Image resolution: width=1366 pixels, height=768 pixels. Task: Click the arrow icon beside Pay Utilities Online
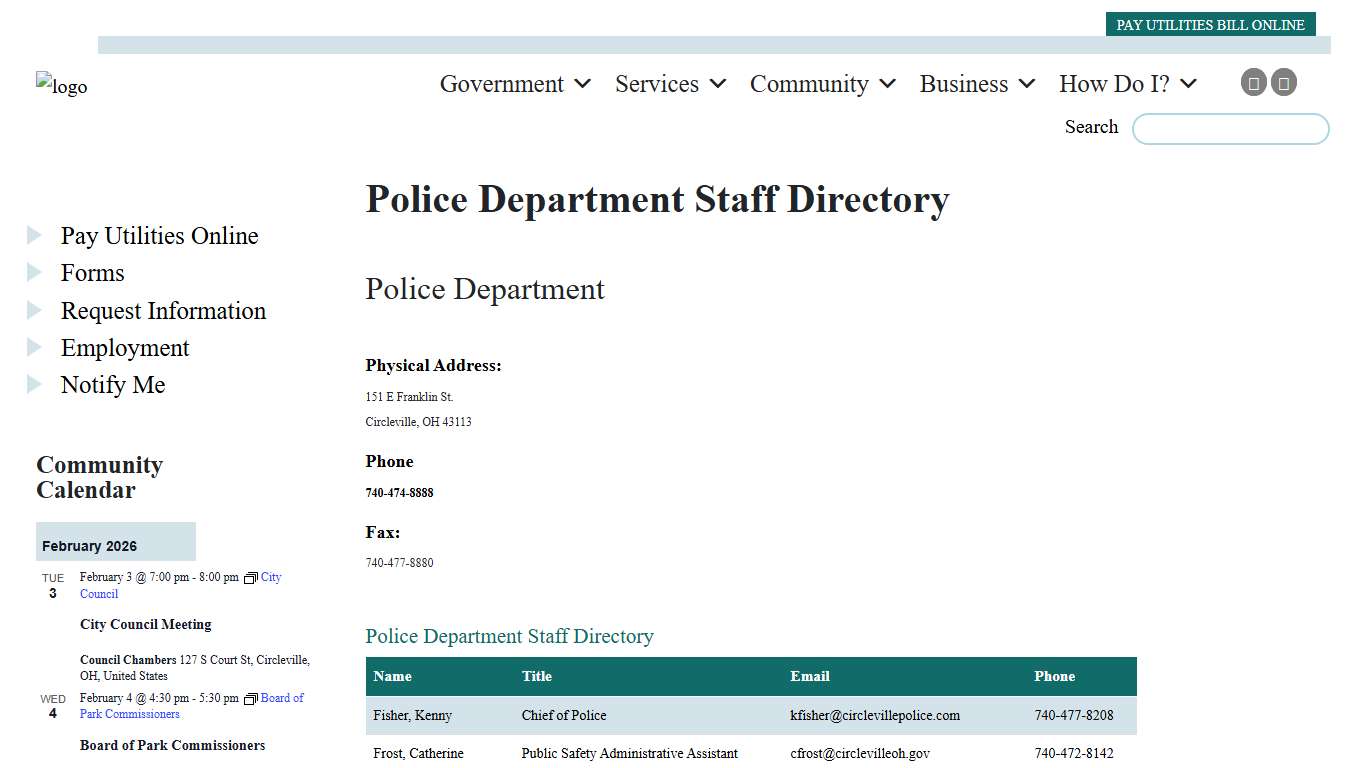coord(35,235)
